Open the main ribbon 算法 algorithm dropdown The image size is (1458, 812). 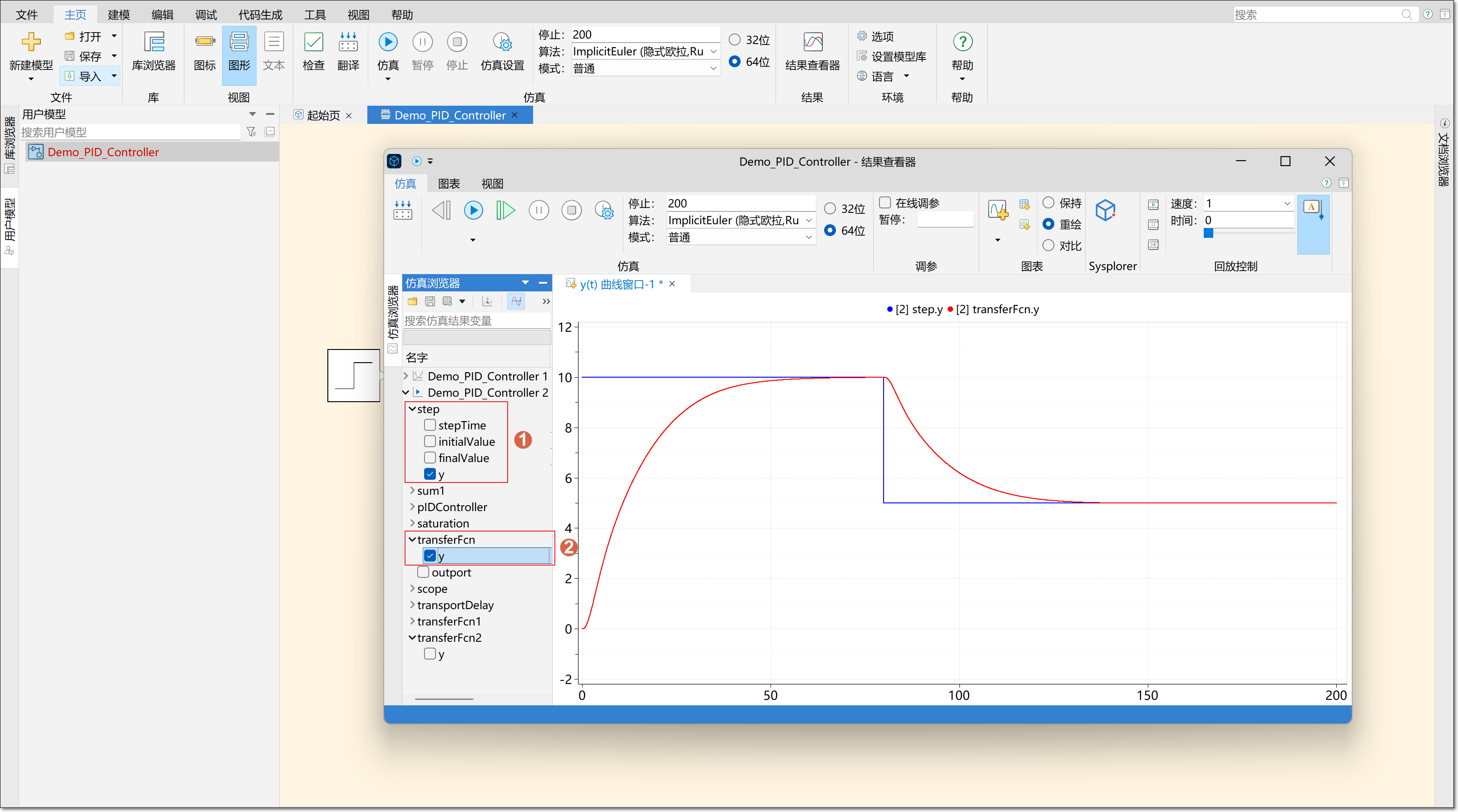713,51
